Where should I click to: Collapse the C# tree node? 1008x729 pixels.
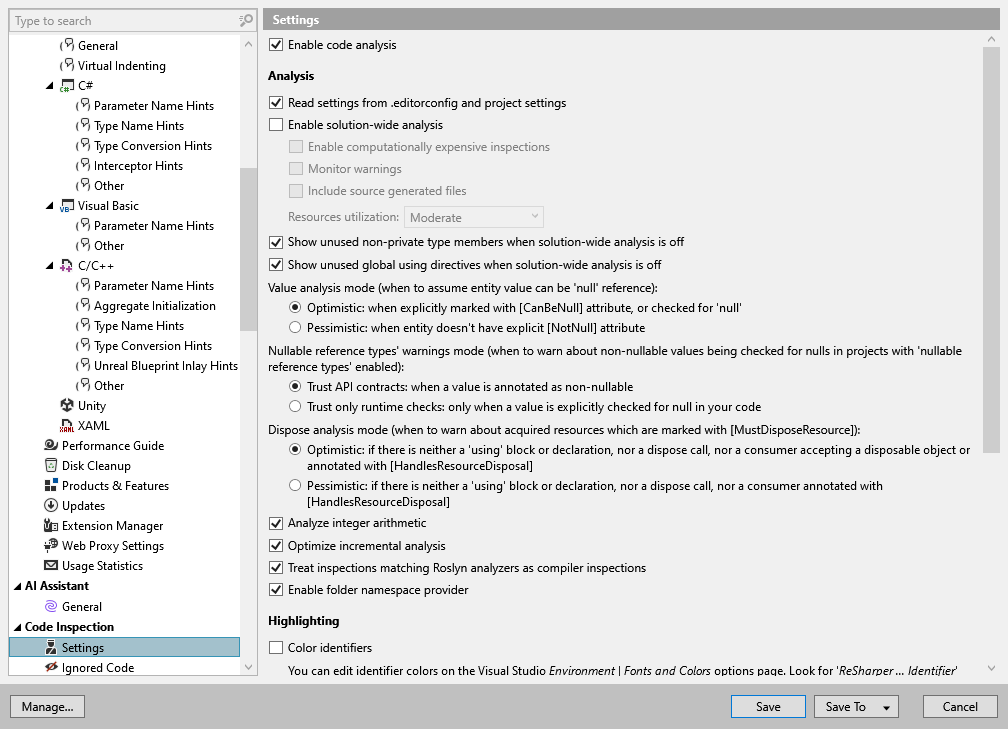[50, 85]
